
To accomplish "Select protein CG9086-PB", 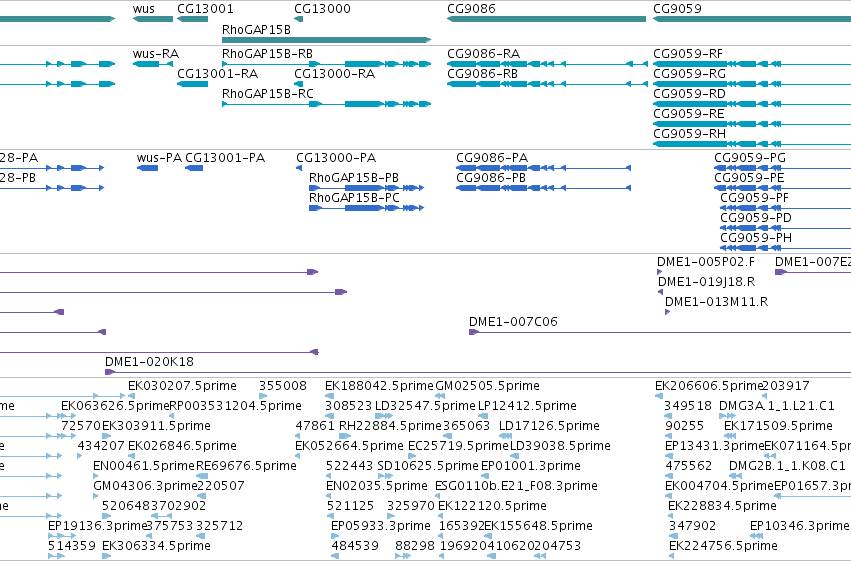I will (x=491, y=178).
